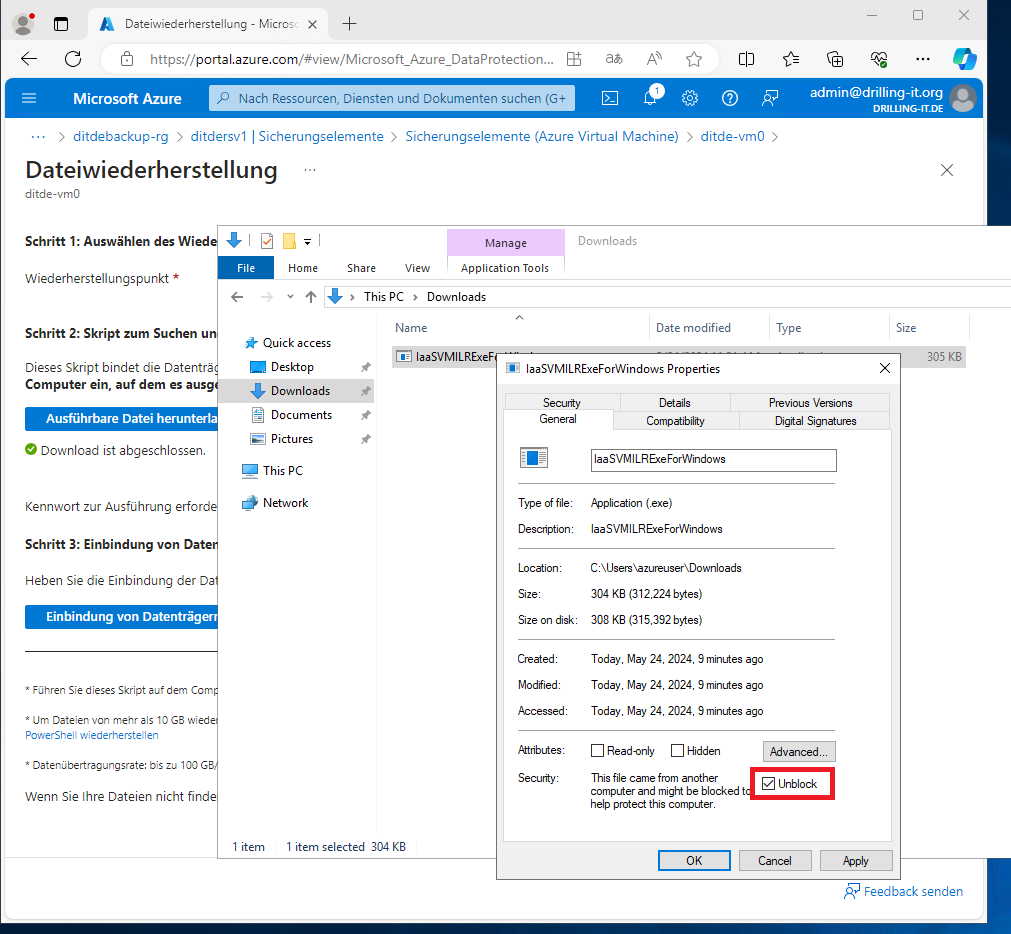
Task: Open ditdebackup-rg breadcrumb link
Action: (x=121, y=137)
